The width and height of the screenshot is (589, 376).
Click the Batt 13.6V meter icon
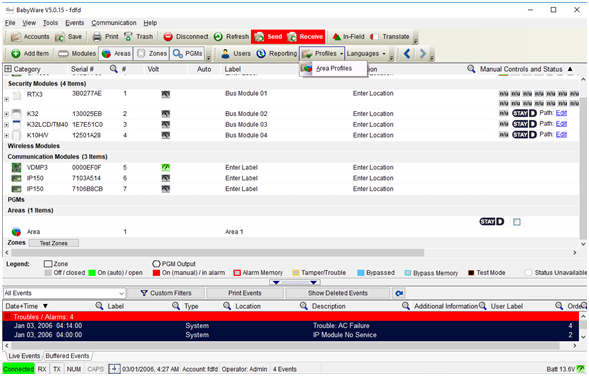point(581,368)
